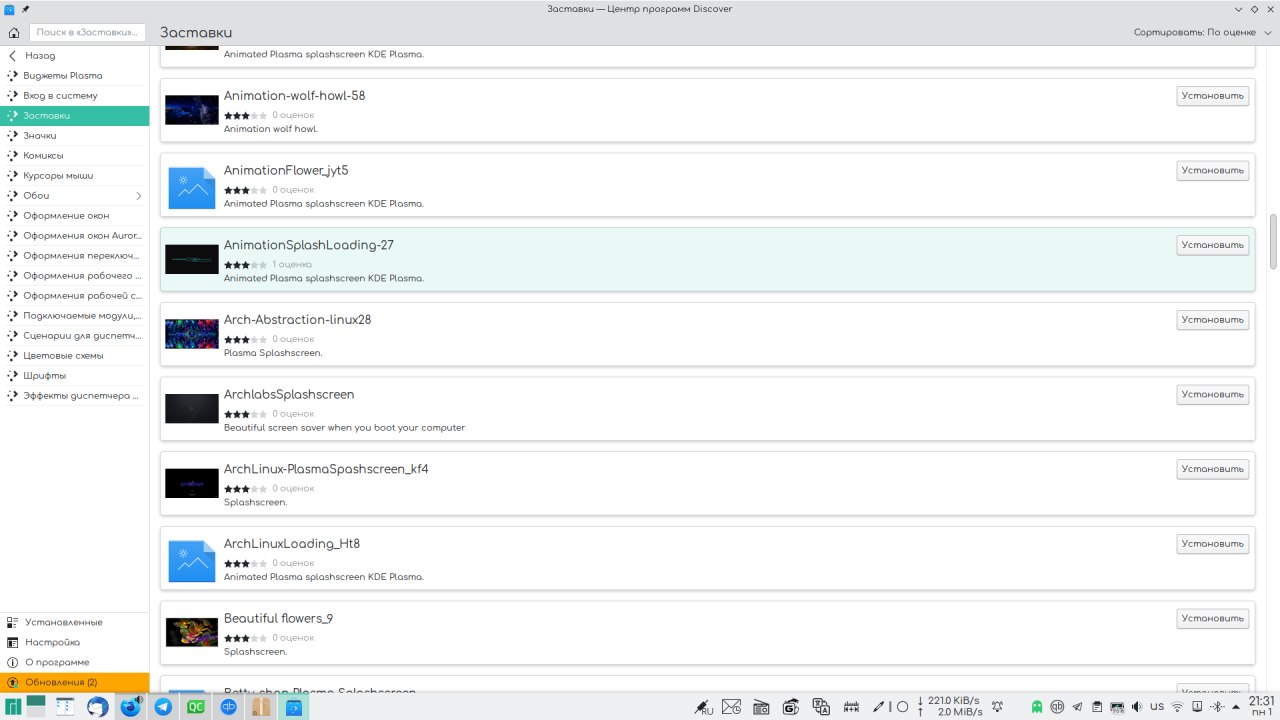Open volume control in tray
Viewport: 1280px width, 720px height.
[1136, 707]
